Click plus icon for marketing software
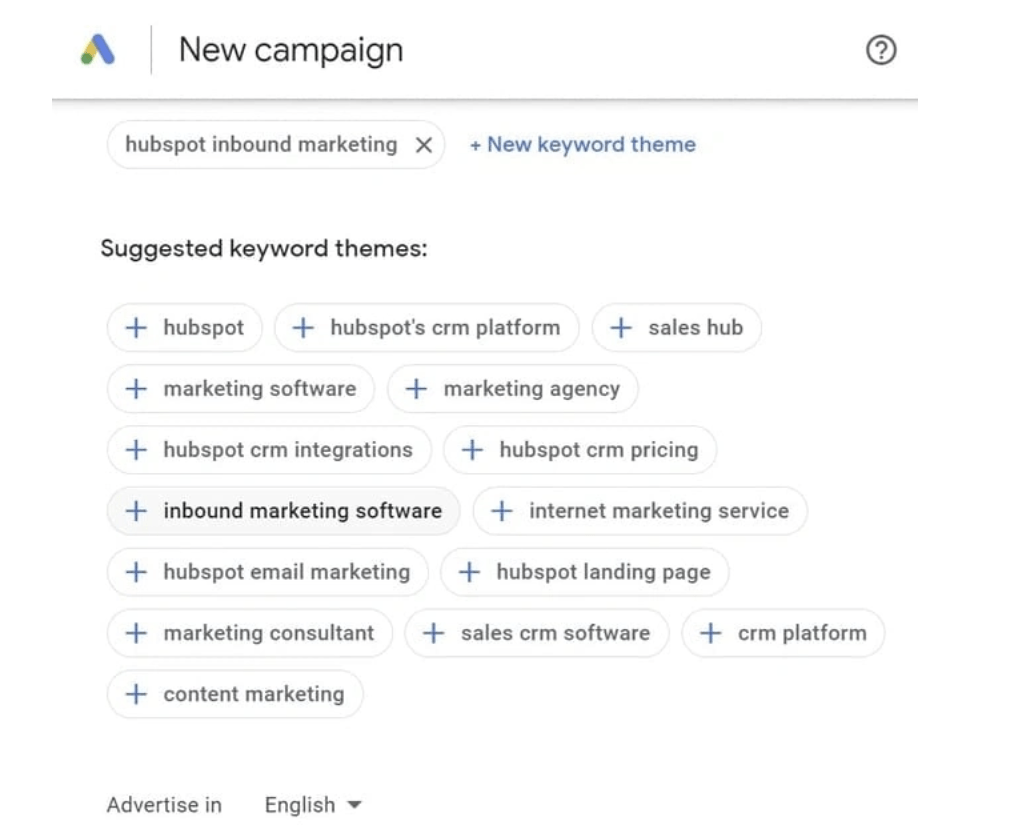 coord(136,388)
